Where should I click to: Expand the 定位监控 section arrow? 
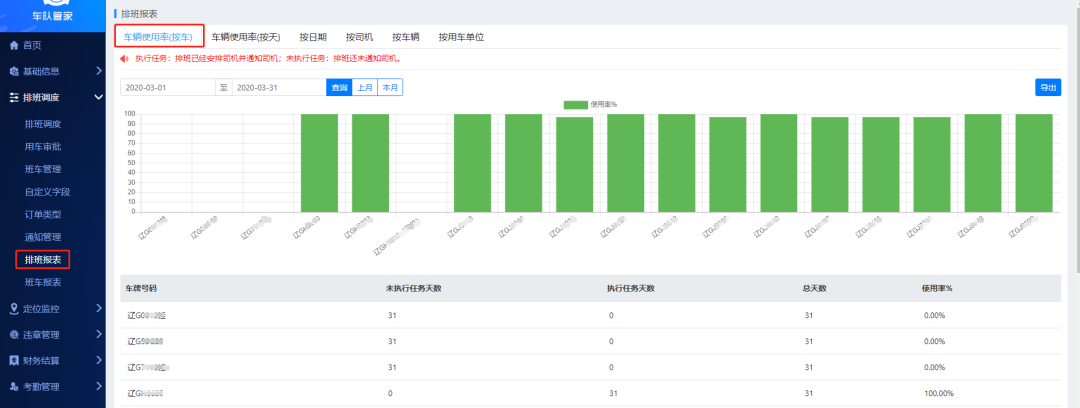pos(98,308)
